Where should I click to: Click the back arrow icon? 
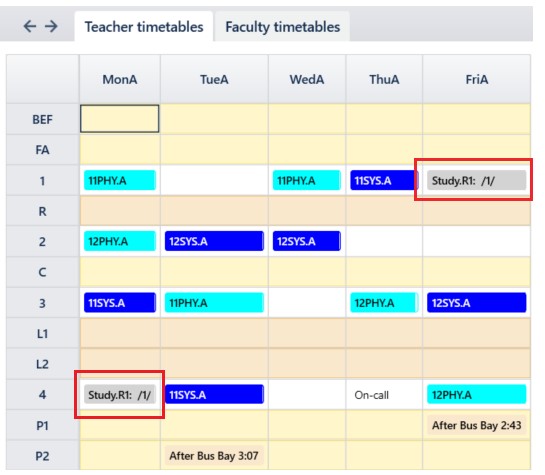point(30,26)
